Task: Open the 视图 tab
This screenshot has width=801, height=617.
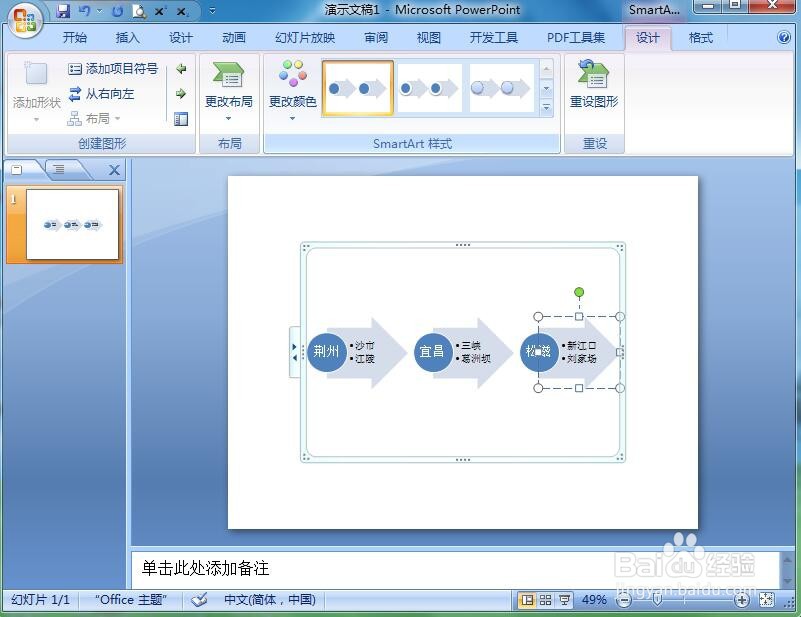Action: click(428, 37)
